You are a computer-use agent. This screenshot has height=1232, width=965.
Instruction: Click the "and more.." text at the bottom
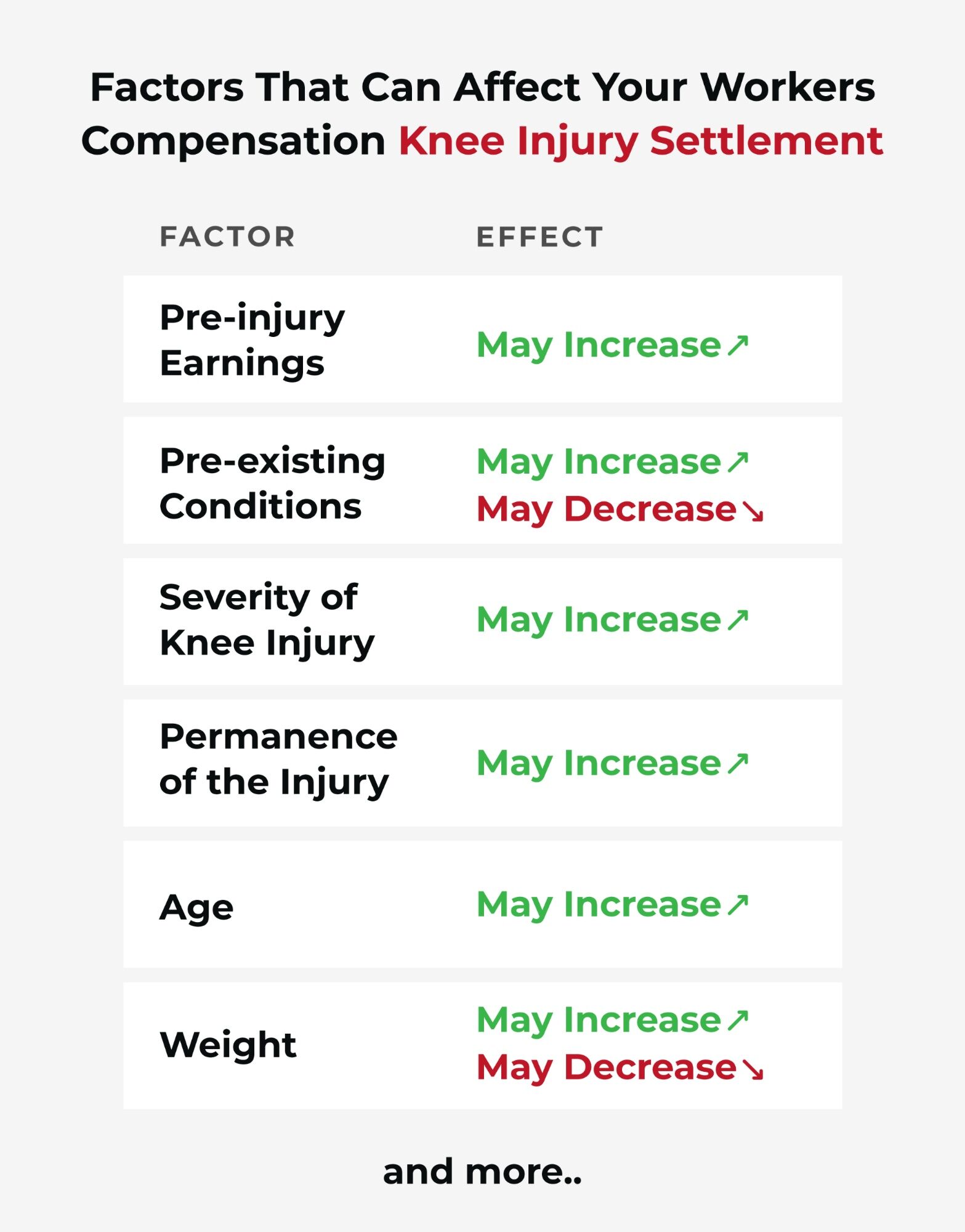pyautogui.click(x=482, y=1171)
